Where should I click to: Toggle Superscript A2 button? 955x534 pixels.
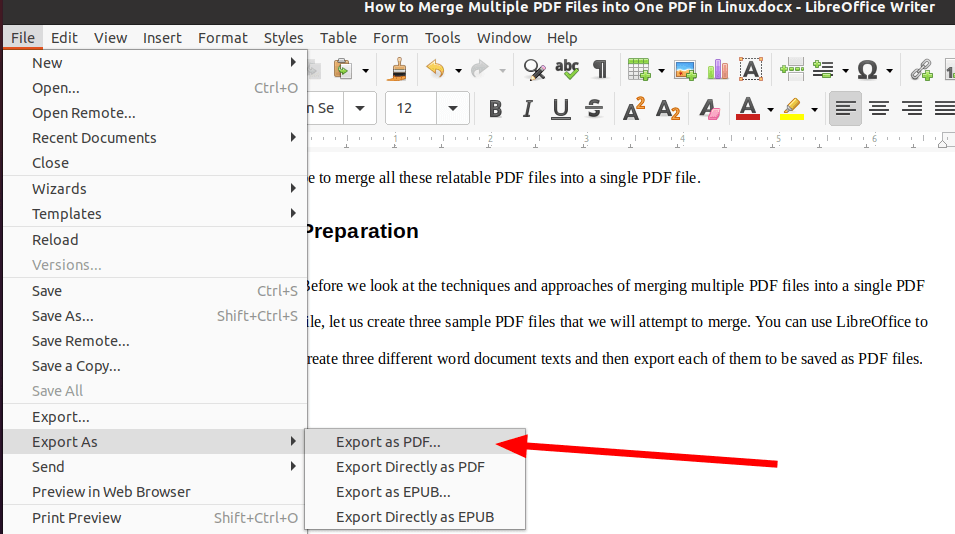click(634, 109)
